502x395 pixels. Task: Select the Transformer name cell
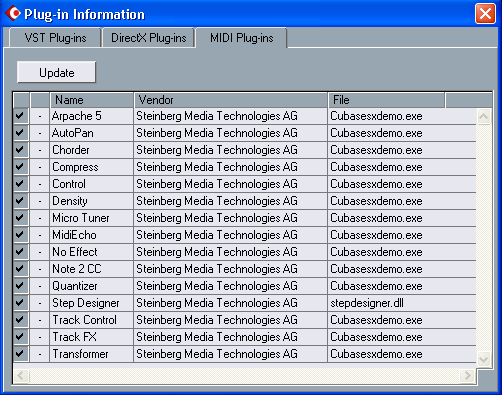pos(92,354)
